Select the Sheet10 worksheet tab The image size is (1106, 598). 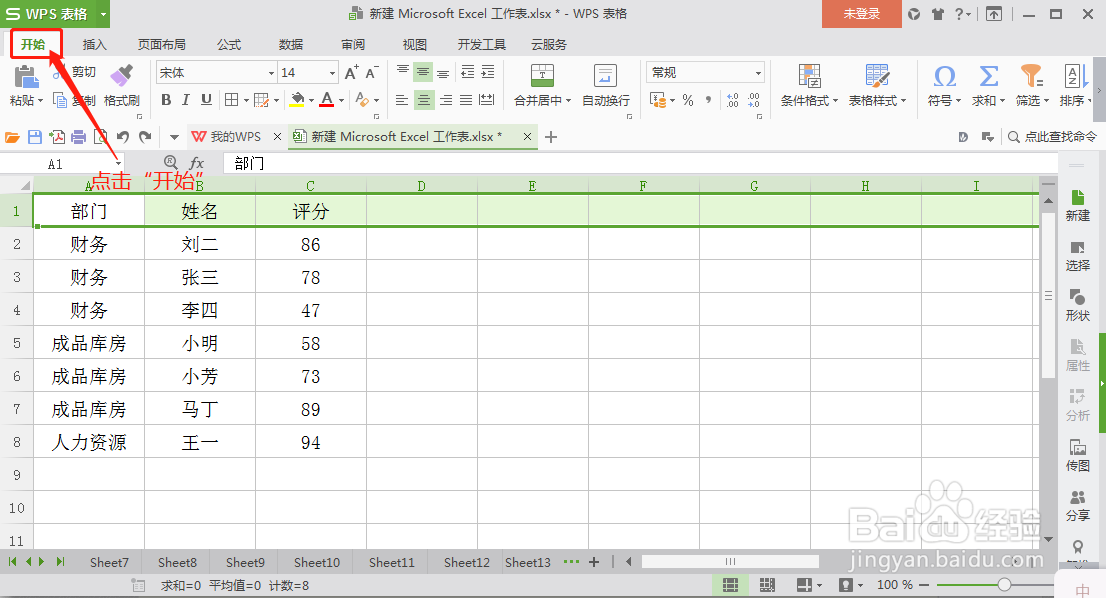click(315, 562)
